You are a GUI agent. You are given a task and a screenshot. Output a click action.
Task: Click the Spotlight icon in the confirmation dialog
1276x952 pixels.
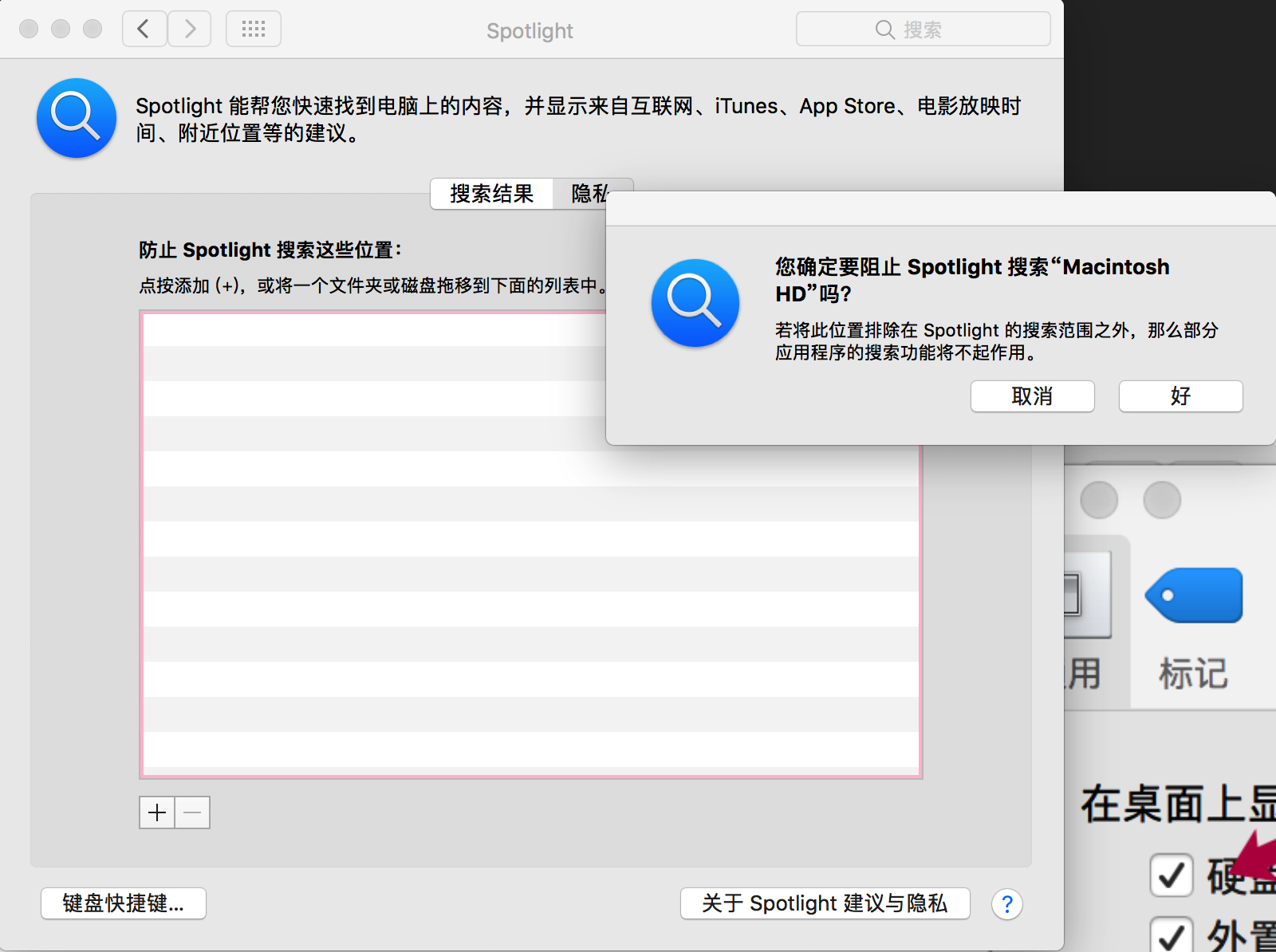pos(695,303)
